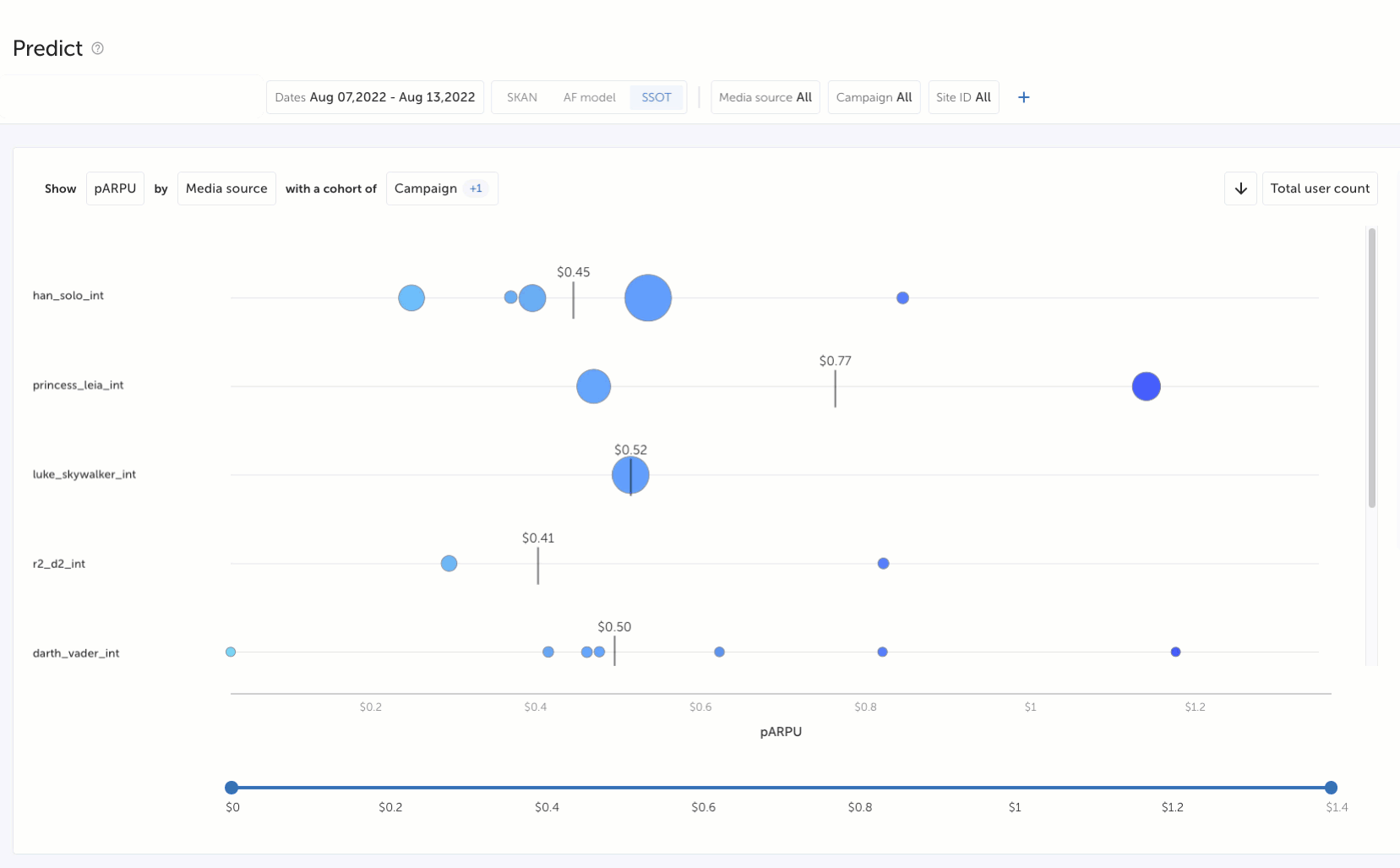The height and width of the screenshot is (868, 1400).
Task: Click the $0.45 average marker for han_solo_int
Action: (574, 299)
